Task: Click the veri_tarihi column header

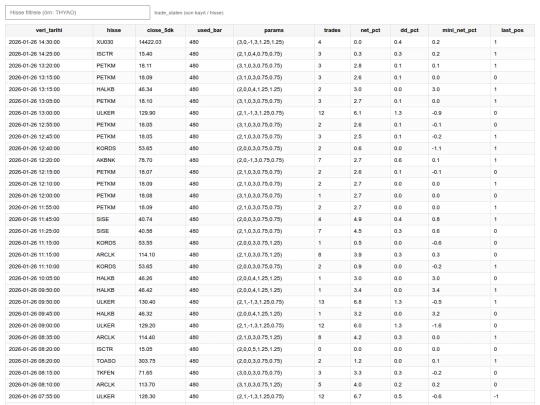Action: pos(49,30)
